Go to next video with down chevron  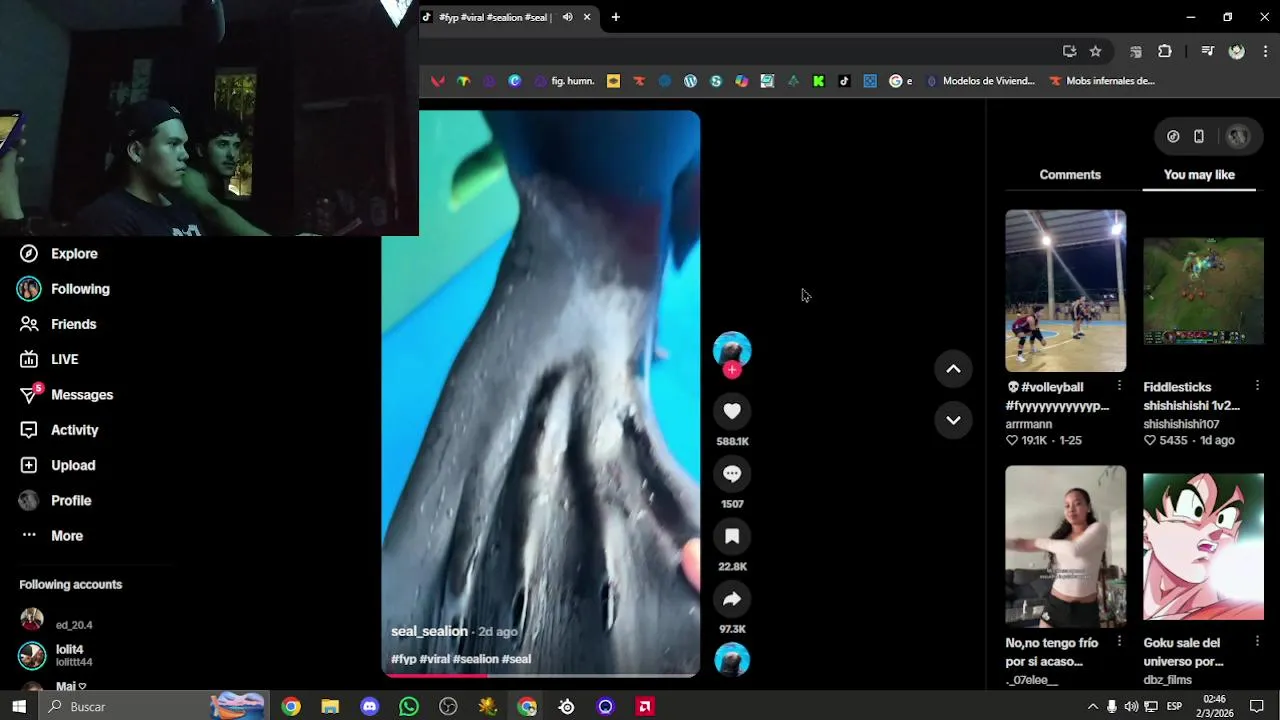pos(953,420)
